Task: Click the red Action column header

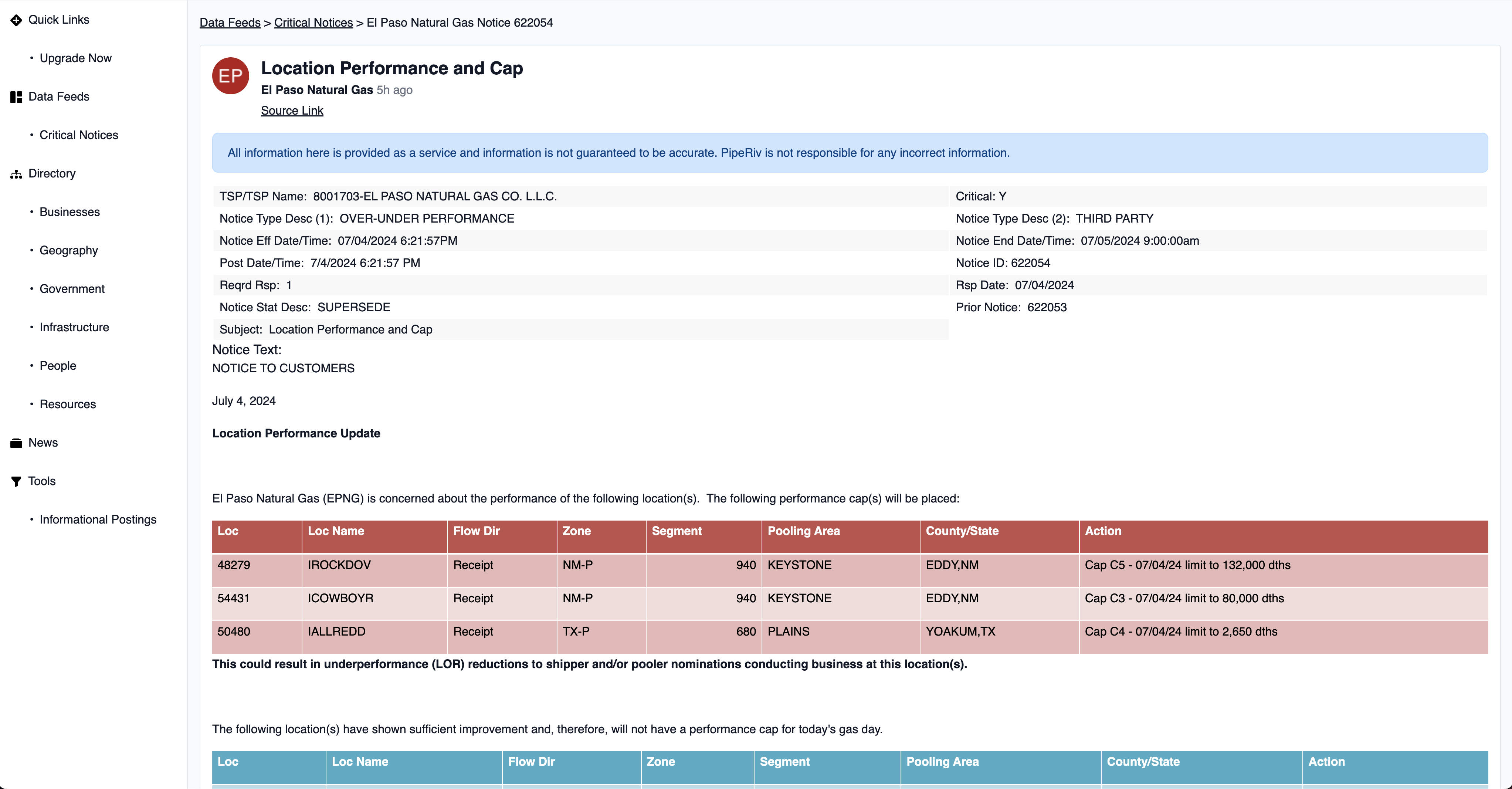Action: [1102, 531]
